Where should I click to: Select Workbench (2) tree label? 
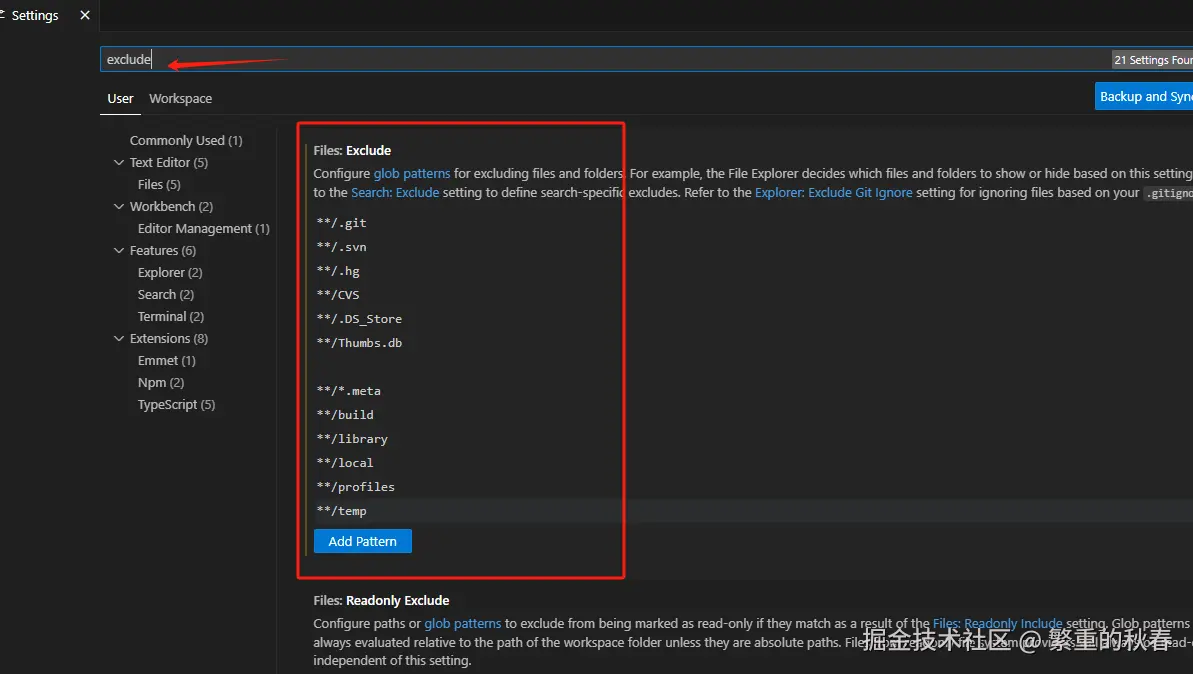point(171,207)
